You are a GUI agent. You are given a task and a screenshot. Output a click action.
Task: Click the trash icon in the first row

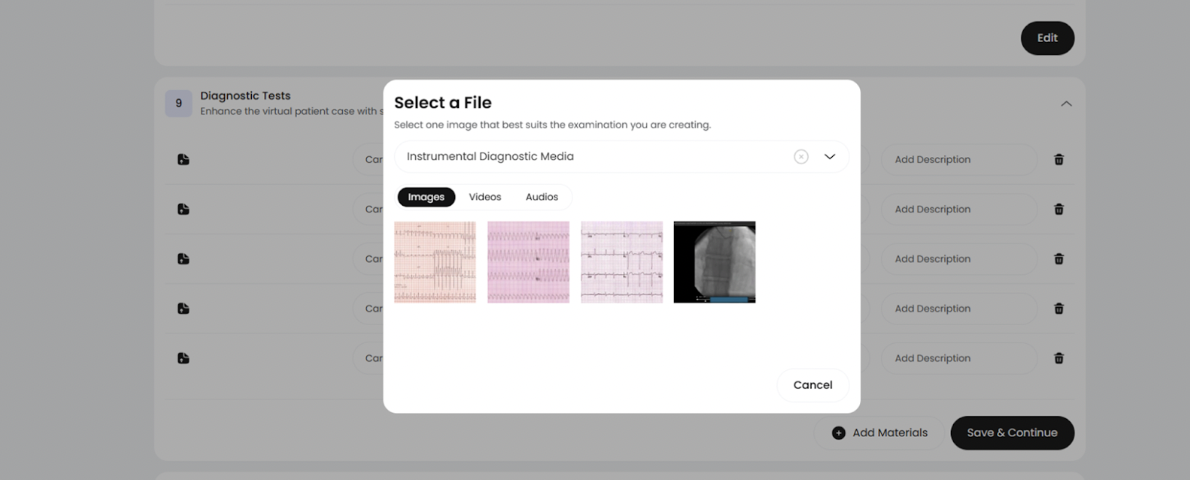pos(1059,160)
